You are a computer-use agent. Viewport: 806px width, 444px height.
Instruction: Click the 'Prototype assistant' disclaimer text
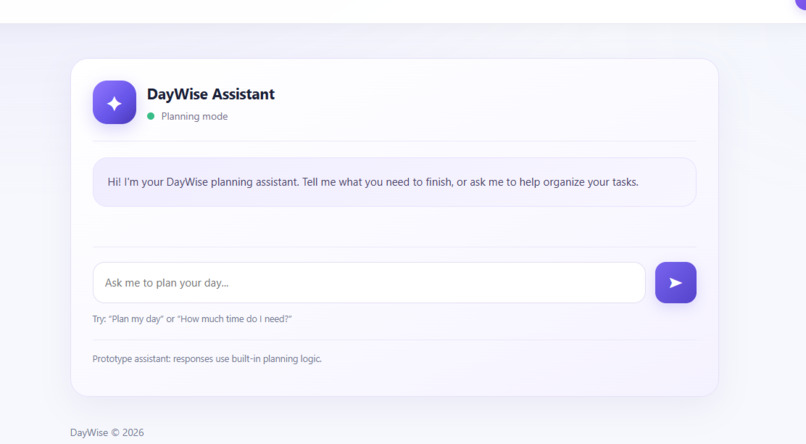[x=207, y=359]
